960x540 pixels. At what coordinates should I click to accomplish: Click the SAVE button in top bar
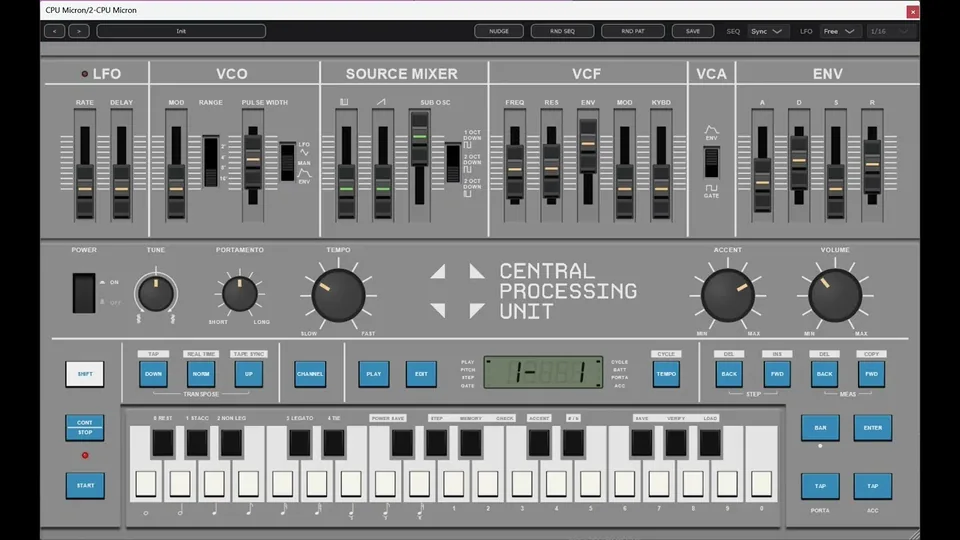click(x=692, y=31)
